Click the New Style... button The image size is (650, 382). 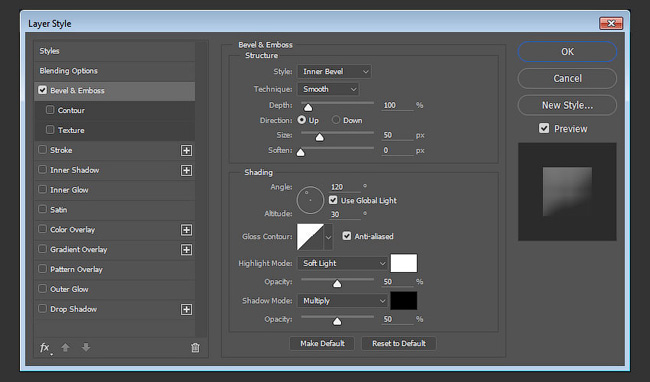567,105
